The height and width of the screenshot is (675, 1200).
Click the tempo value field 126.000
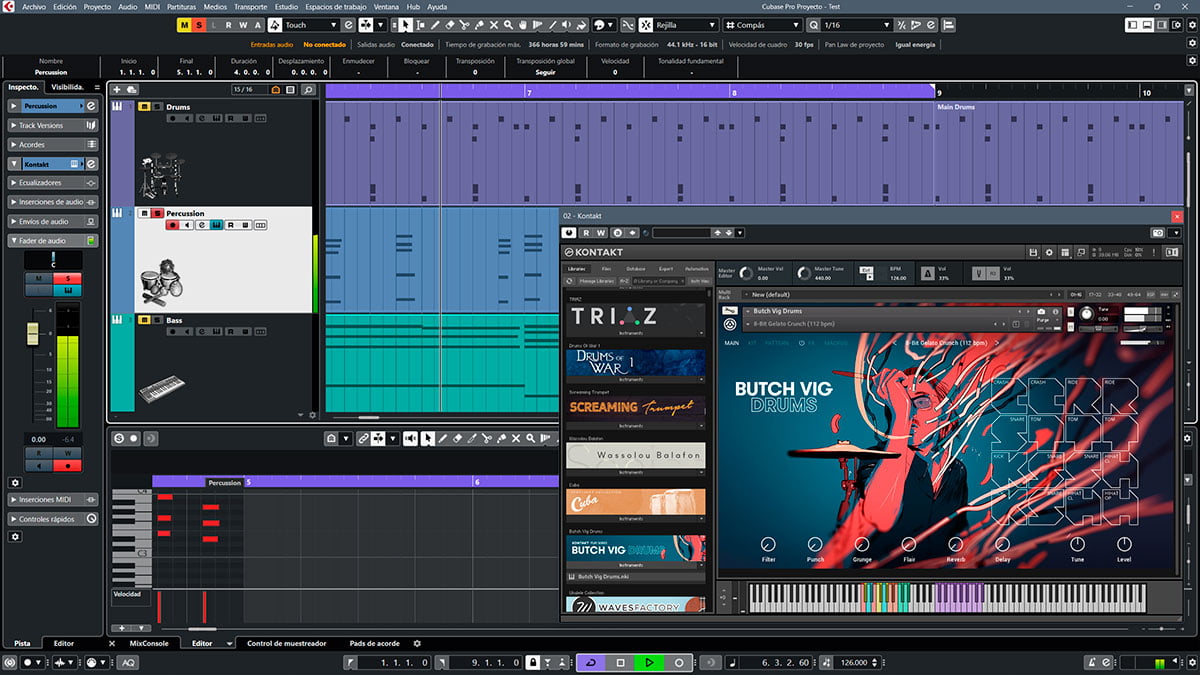coord(853,662)
